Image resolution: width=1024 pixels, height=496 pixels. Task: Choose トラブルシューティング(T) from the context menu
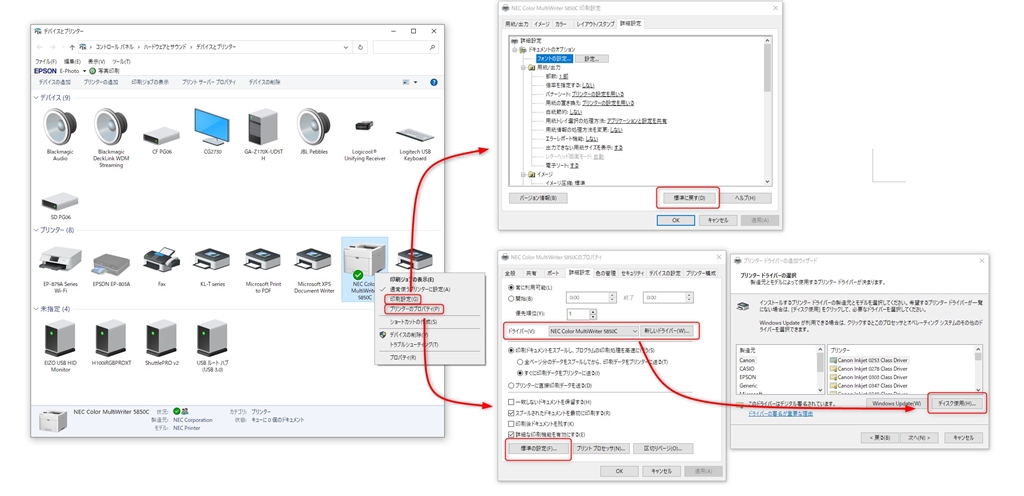point(414,344)
